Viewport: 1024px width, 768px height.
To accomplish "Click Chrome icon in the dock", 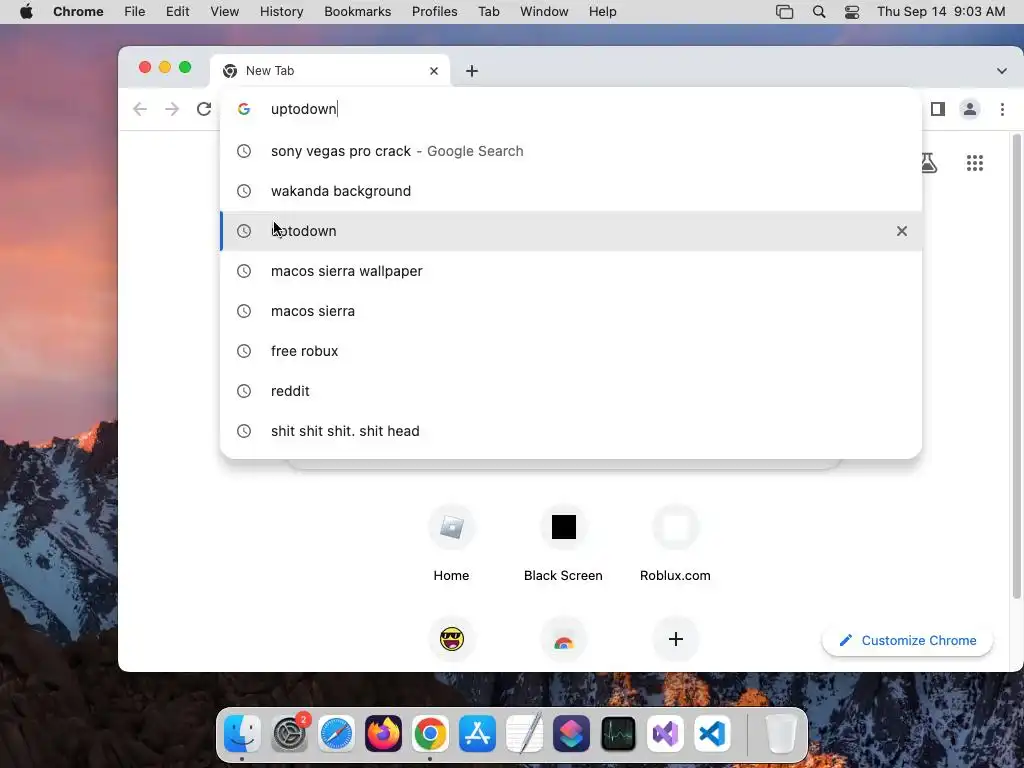I will 430,733.
